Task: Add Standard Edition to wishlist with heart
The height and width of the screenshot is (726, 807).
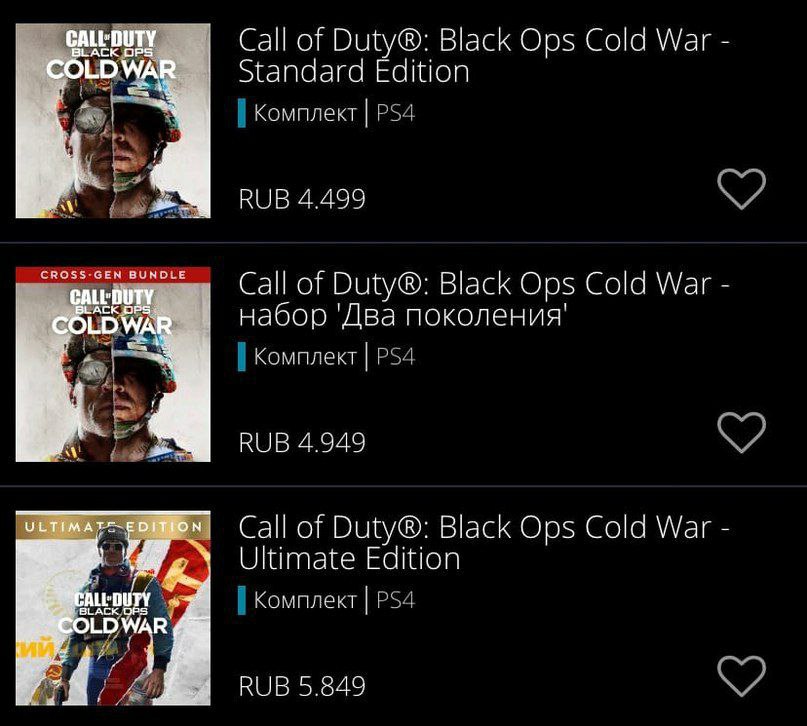Action: click(742, 188)
